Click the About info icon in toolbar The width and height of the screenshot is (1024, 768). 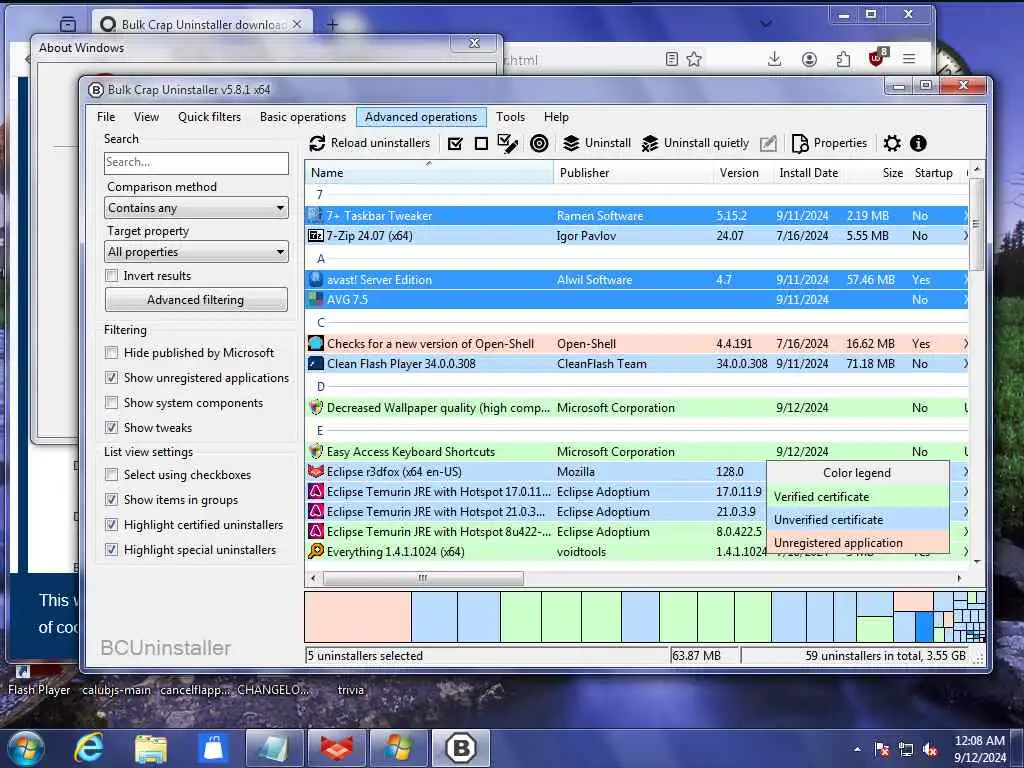click(x=918, y=143)
